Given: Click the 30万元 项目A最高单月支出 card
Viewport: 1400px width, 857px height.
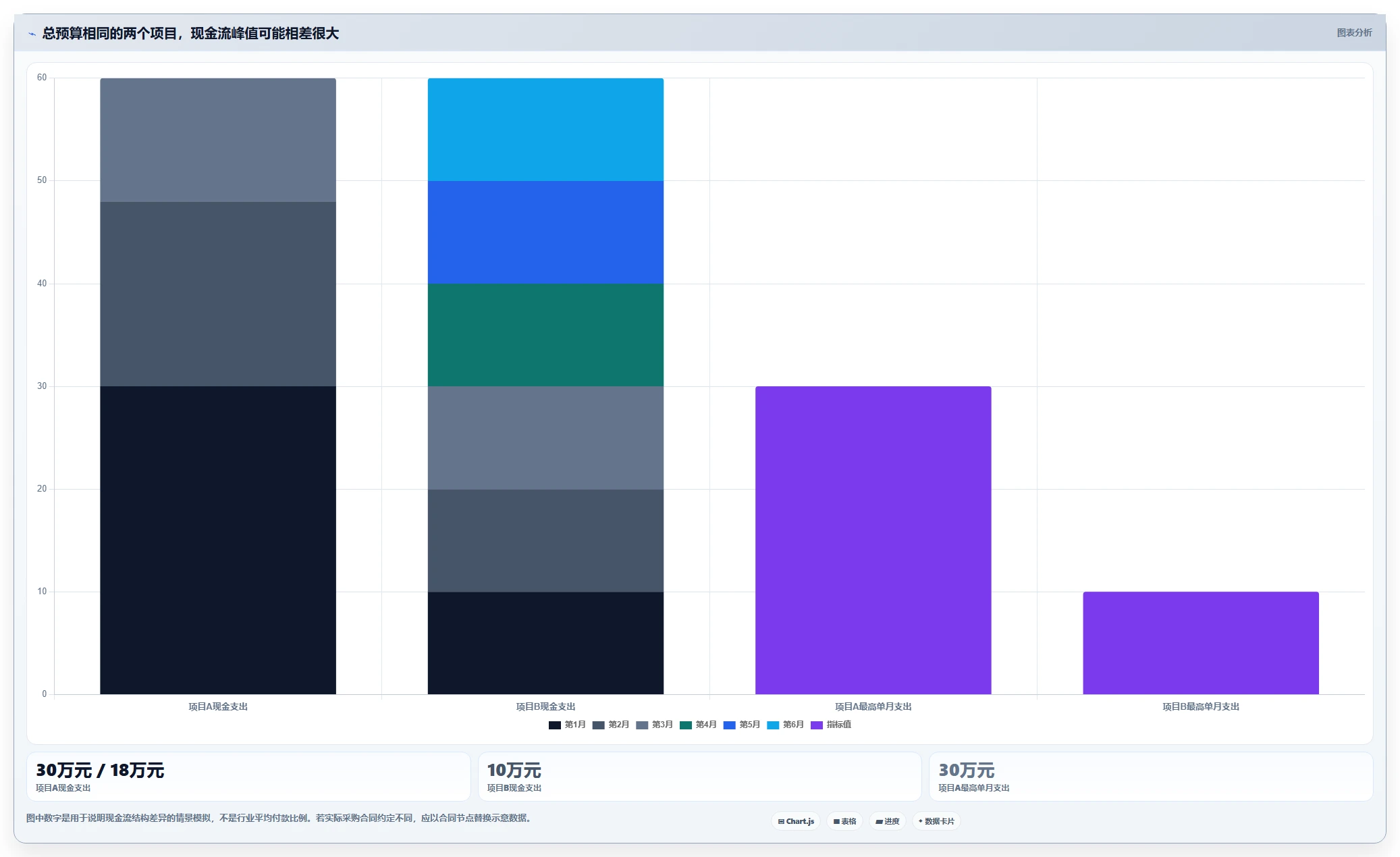Looking at the screenshot, I should click(1151, 777).
